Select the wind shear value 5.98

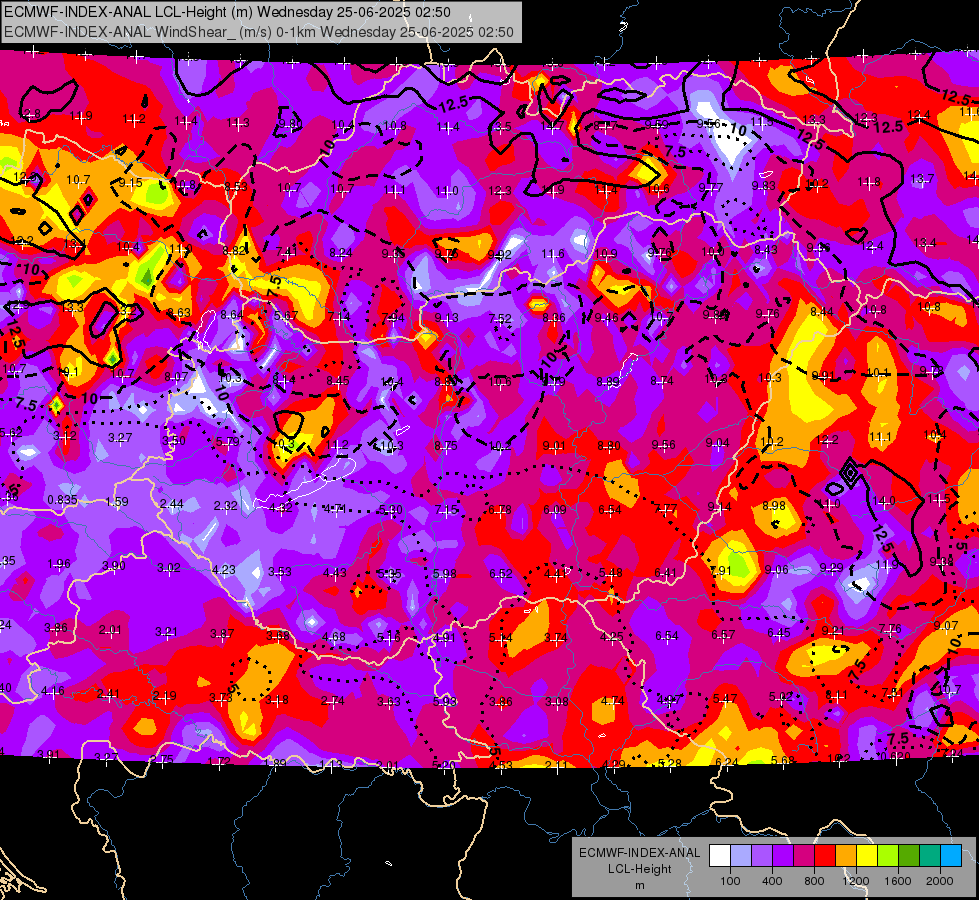tap(445, 573)
